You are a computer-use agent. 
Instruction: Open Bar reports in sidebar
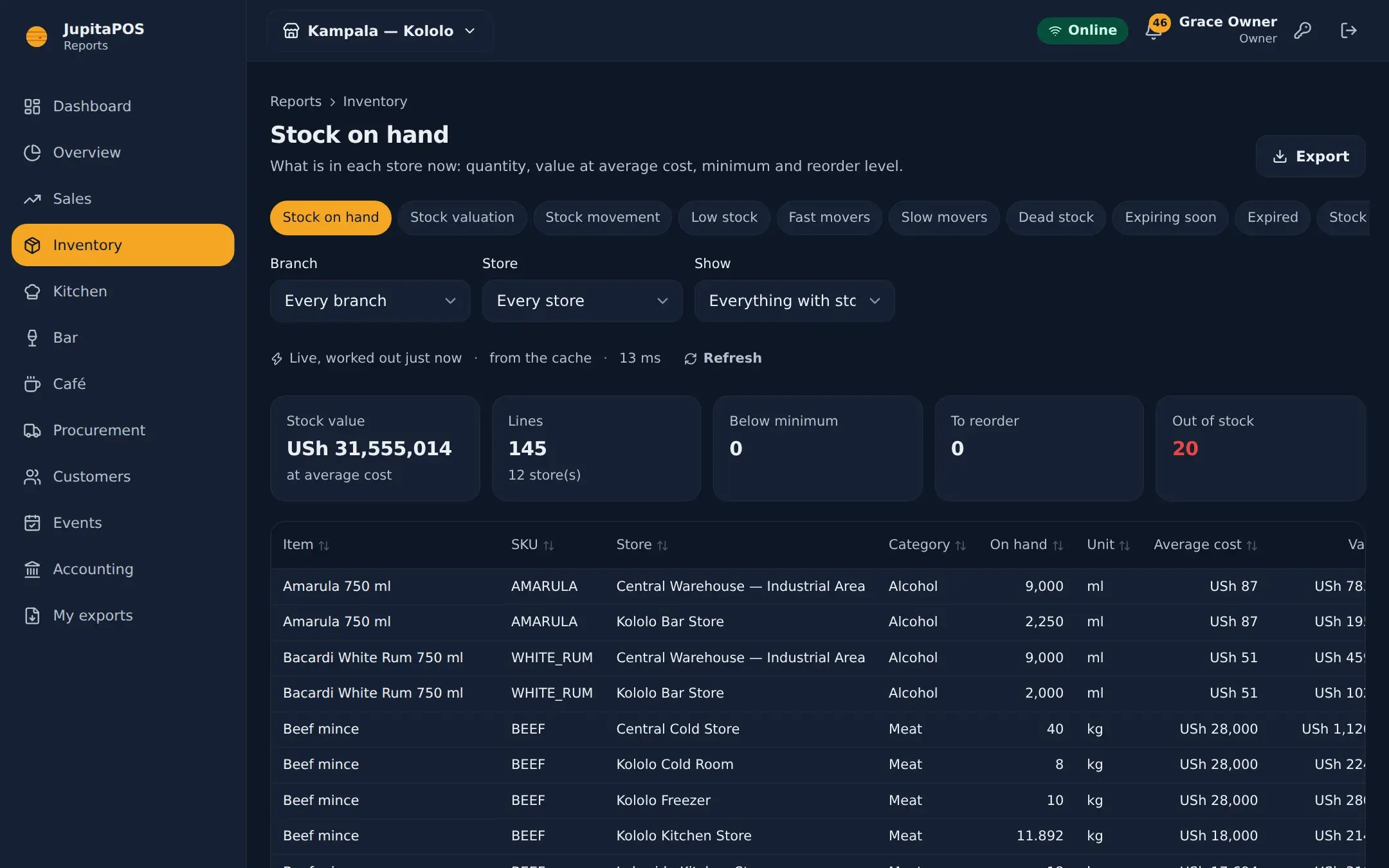click(x=123, y=338)
